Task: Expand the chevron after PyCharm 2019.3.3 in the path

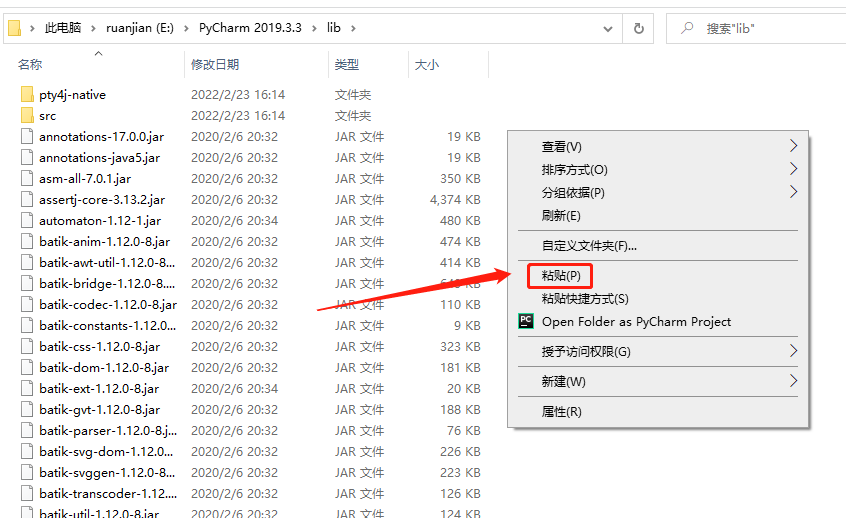Action: point(314,28)
